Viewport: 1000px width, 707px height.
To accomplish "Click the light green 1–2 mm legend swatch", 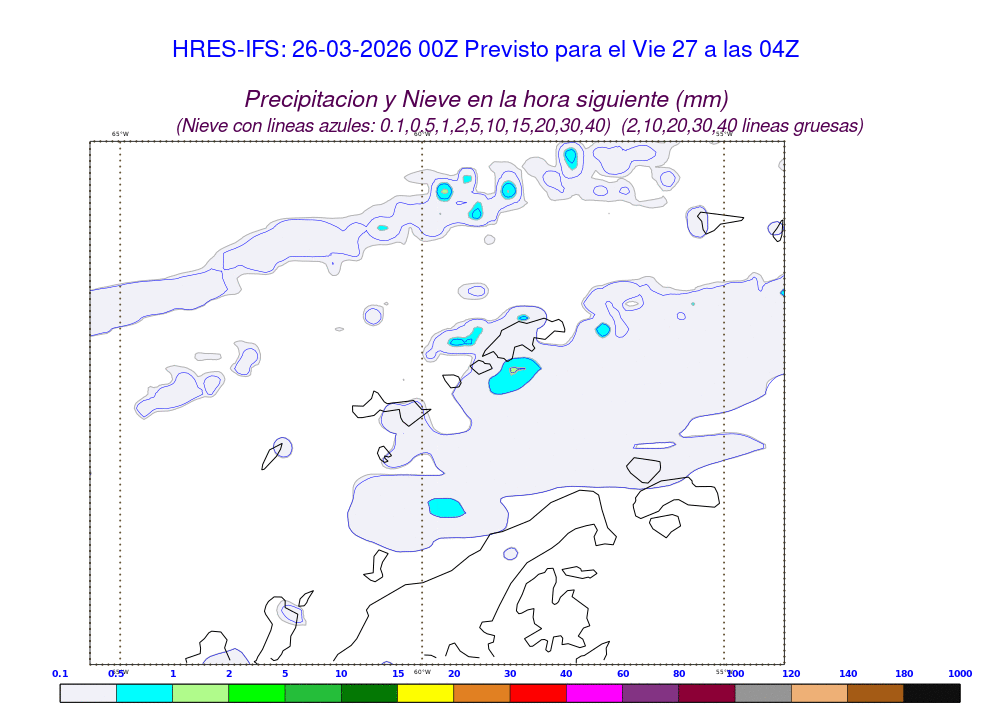I will tap(200, 692).
